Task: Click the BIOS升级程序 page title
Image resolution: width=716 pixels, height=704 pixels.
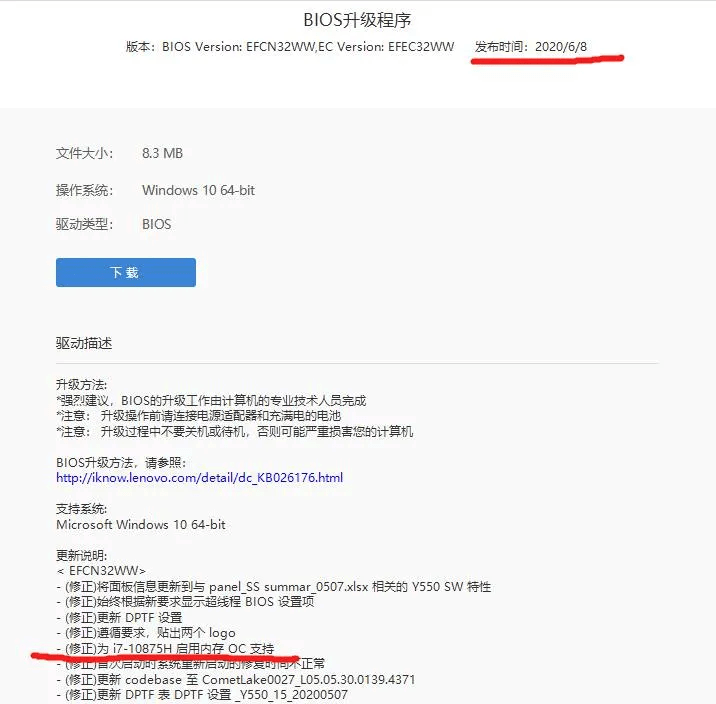Action: pos(358,20)
